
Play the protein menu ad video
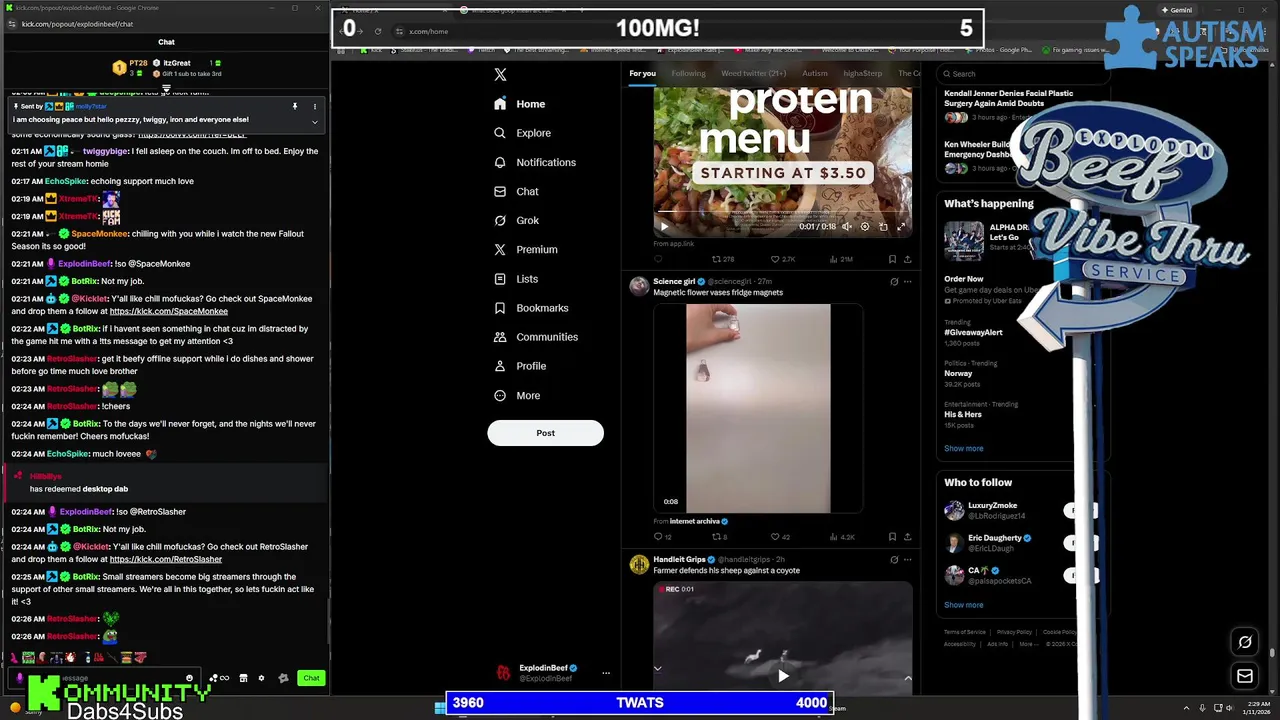[x=664, y=227]
